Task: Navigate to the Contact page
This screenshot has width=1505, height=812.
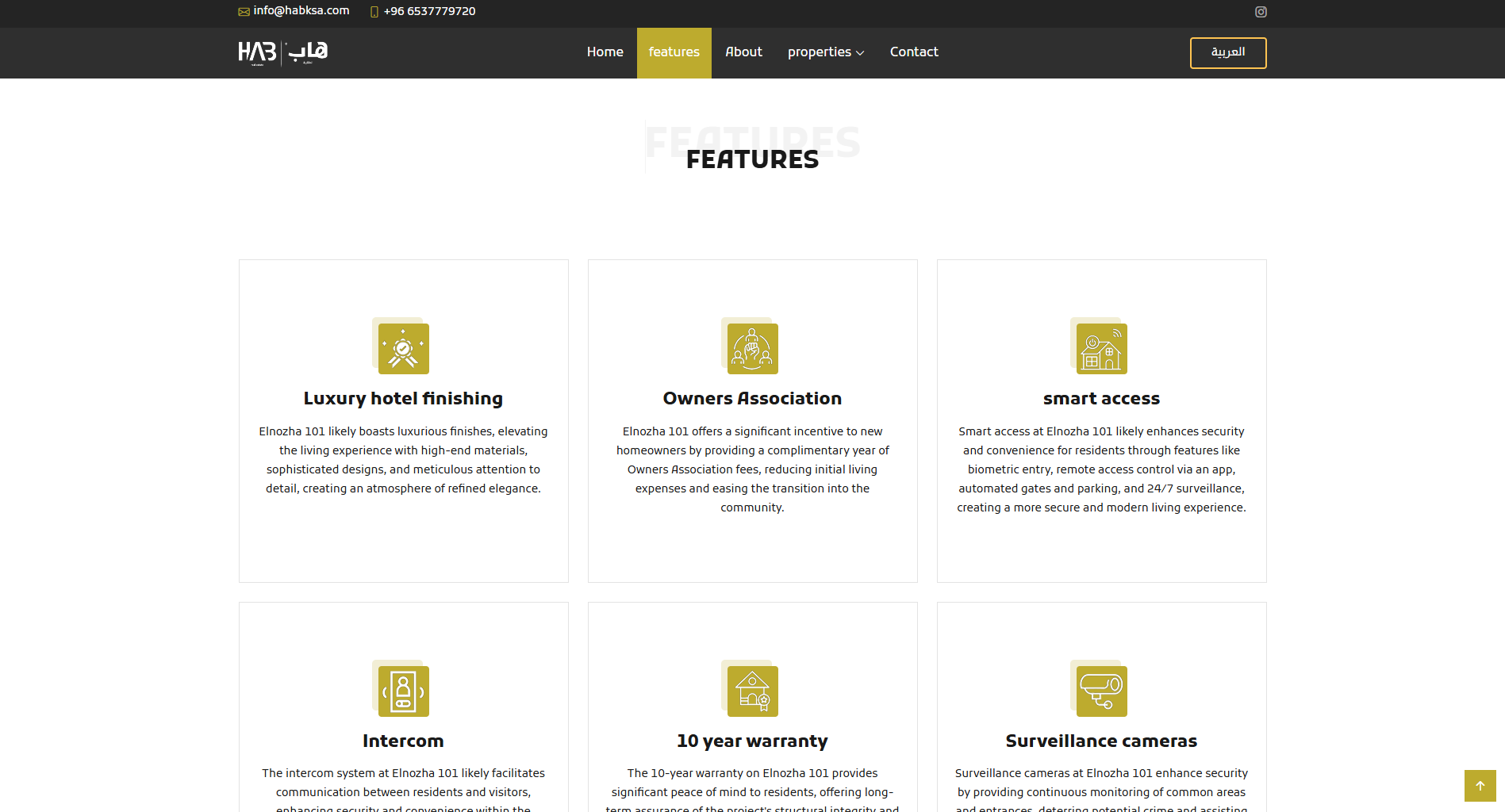Action: coord(914,52)
